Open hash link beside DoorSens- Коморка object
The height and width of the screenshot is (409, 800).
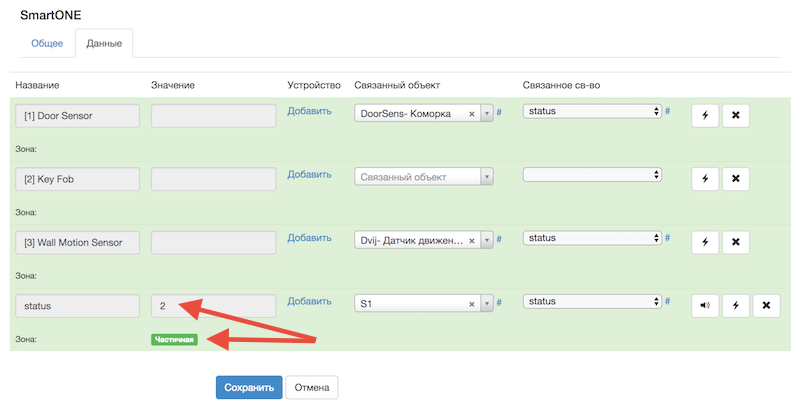499,112
